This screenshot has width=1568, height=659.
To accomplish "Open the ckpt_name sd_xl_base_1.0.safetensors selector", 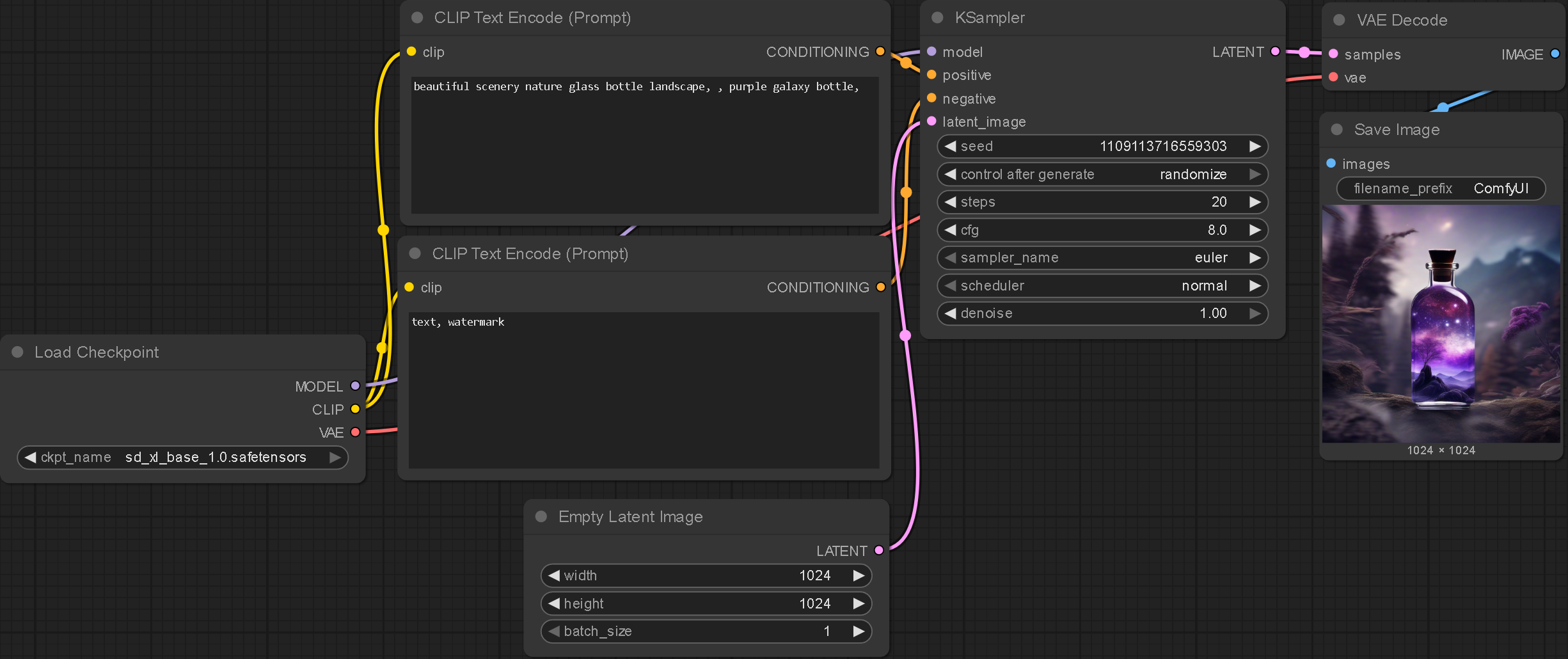I will click(x=183, y=457).
